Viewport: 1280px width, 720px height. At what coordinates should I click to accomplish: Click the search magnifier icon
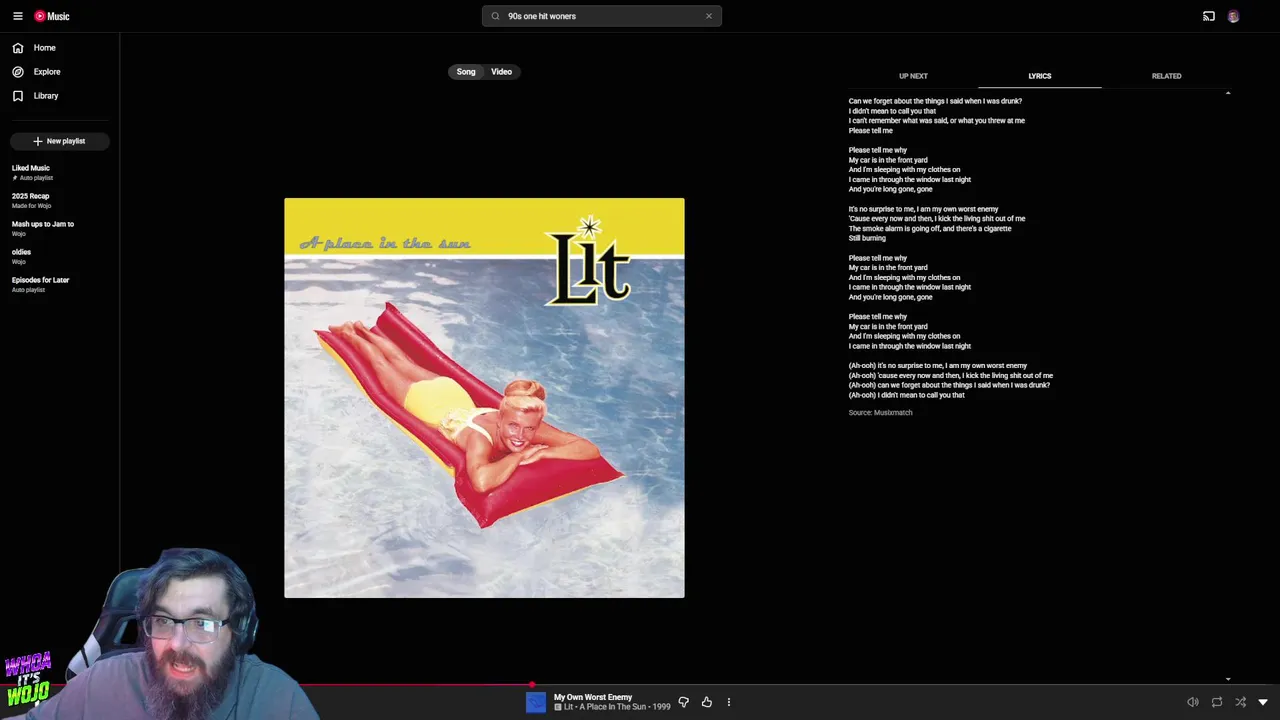pyautogui.click(x=495, y=16)
